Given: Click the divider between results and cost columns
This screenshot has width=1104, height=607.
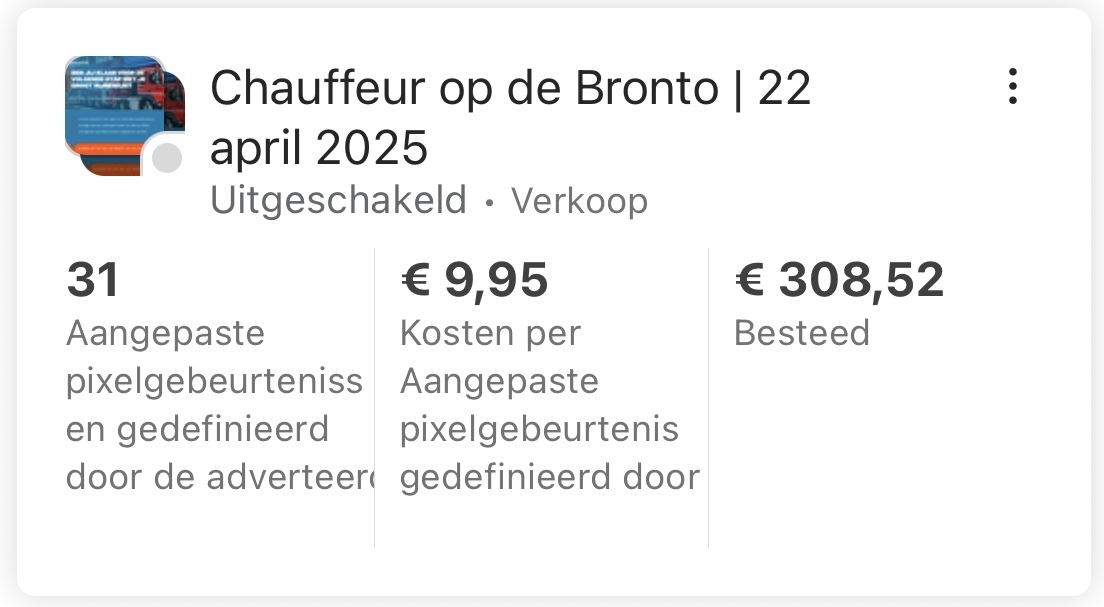Looking at the screenshot, I should tap(375, 400).
